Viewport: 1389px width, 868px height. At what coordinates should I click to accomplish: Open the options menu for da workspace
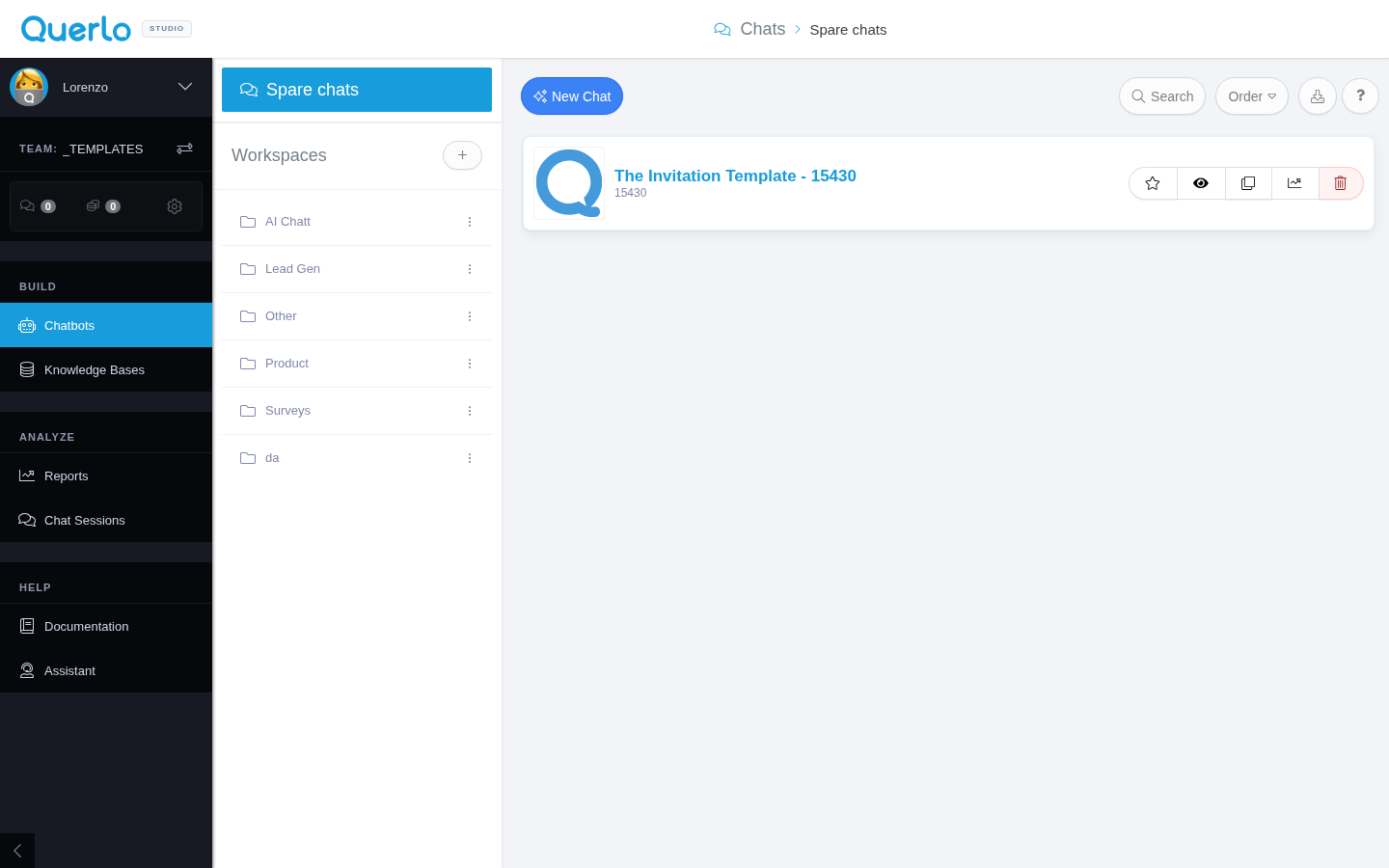470,458
